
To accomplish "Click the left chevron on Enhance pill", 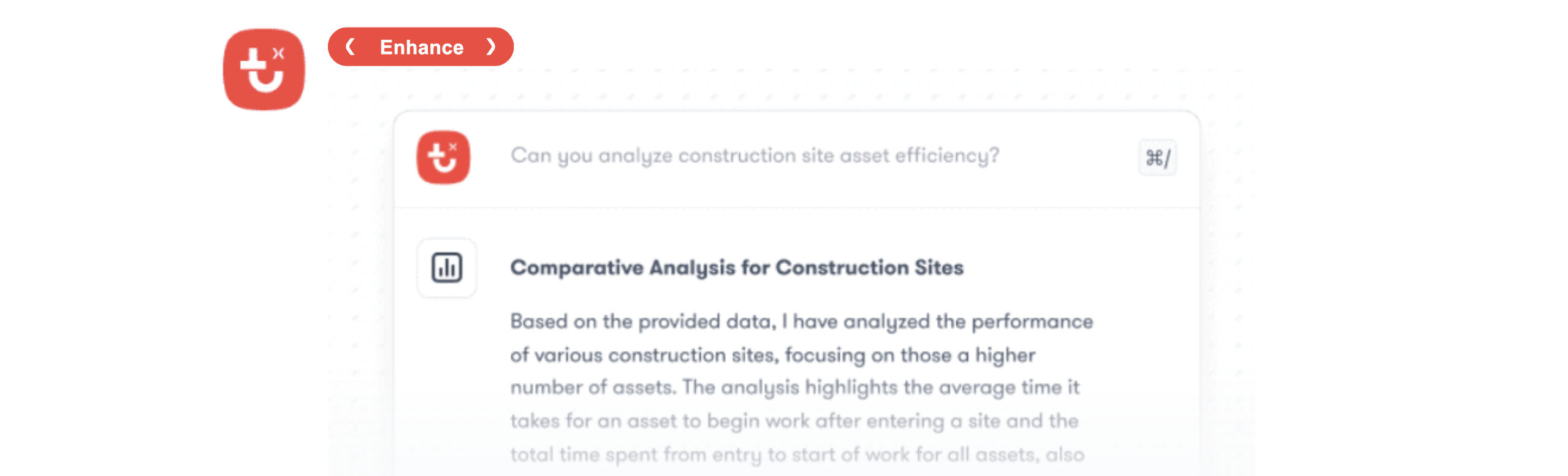I will coord(350,47).
